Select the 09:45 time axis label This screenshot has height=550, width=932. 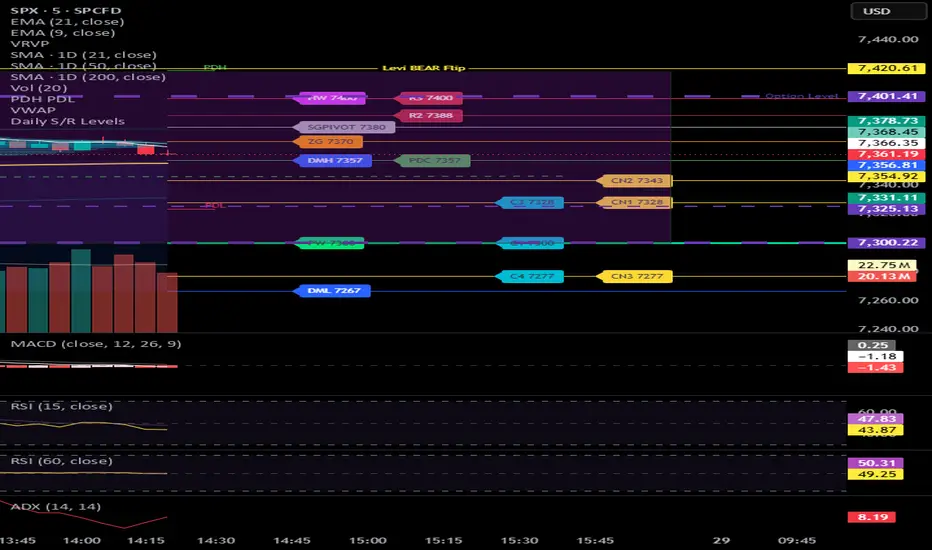pyautogui.click(x=797, y=540)
